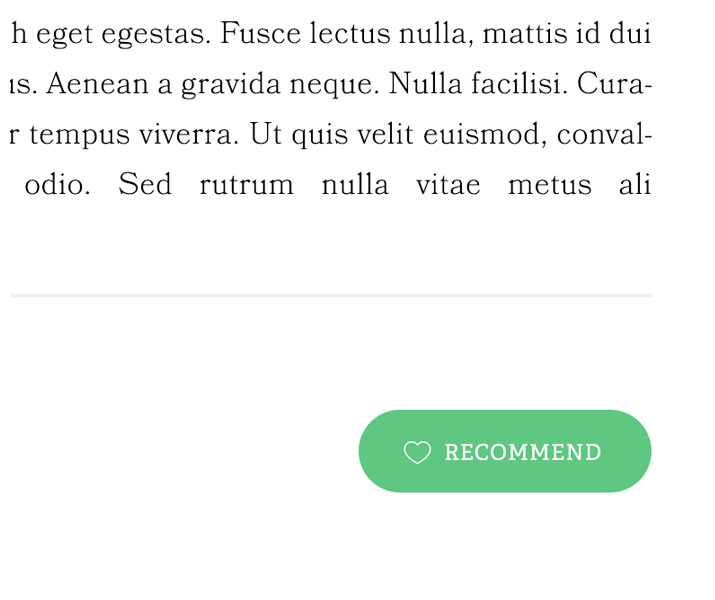Click the word "Aenean" in the text
715x600 pixels.
click(98, 84)
